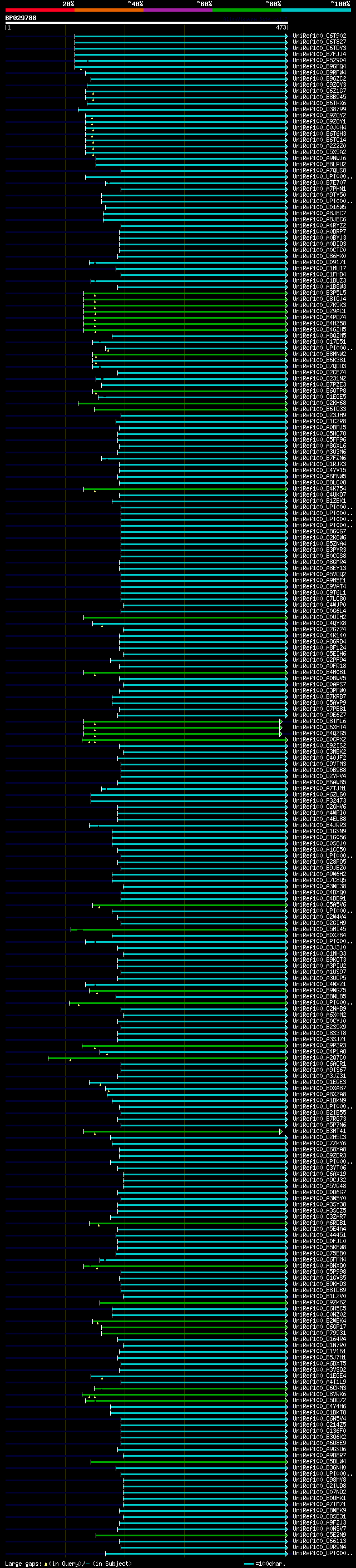The width and height of the screenshot is (356, 1568).
Task: Select hit label UniRef100_Q5HC78
Action: (319, 434)
